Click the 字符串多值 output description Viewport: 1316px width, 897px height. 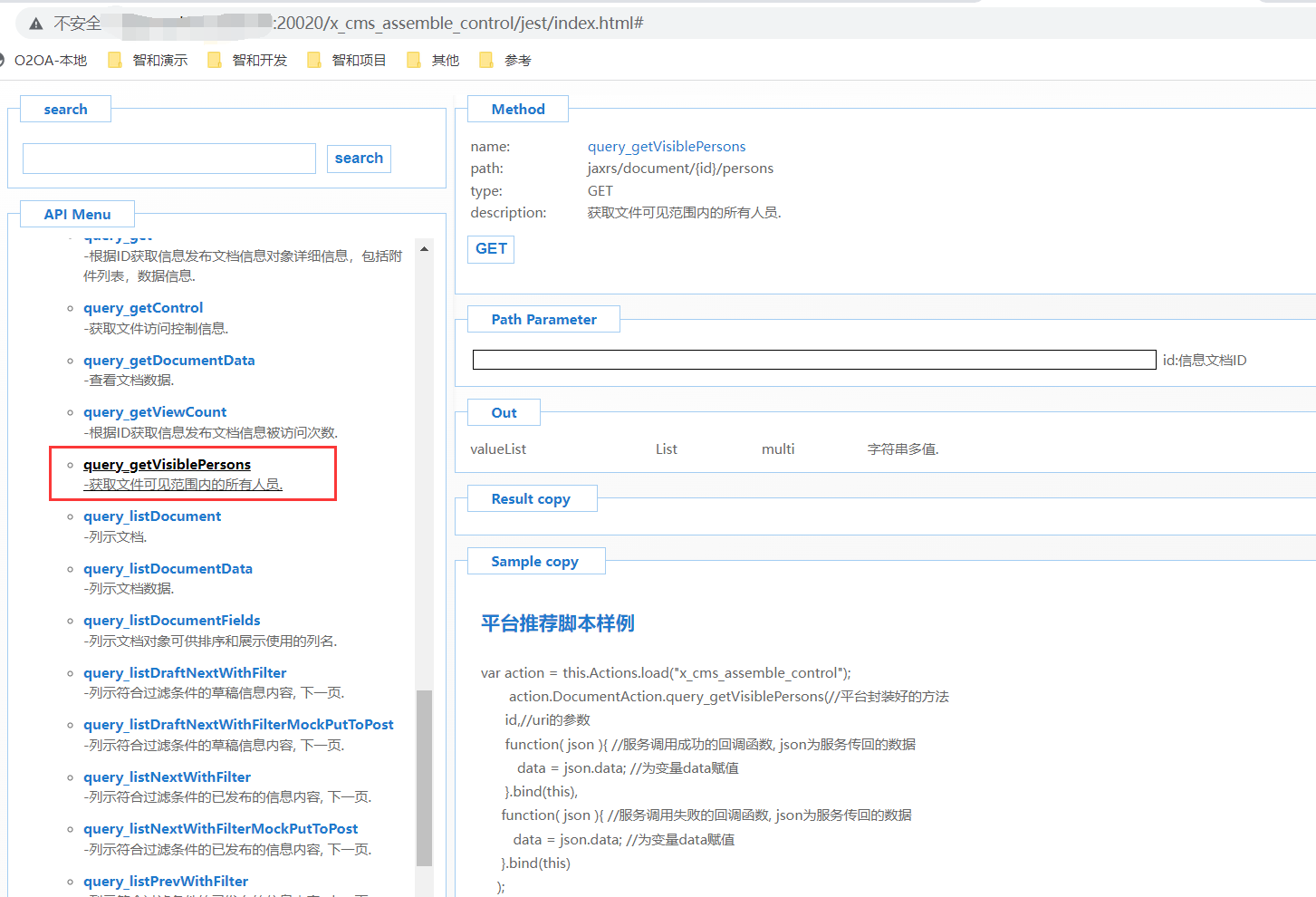tap(903, 449)
